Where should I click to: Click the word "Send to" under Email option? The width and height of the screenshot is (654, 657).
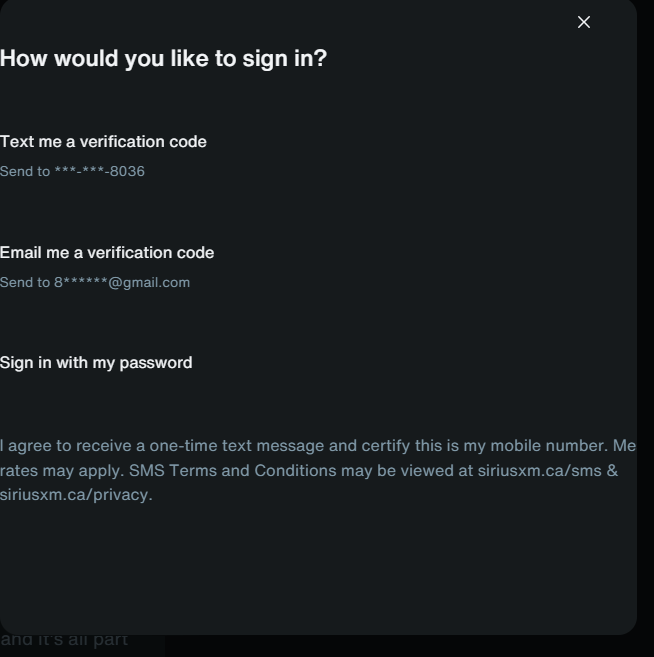tap(25, 283)
